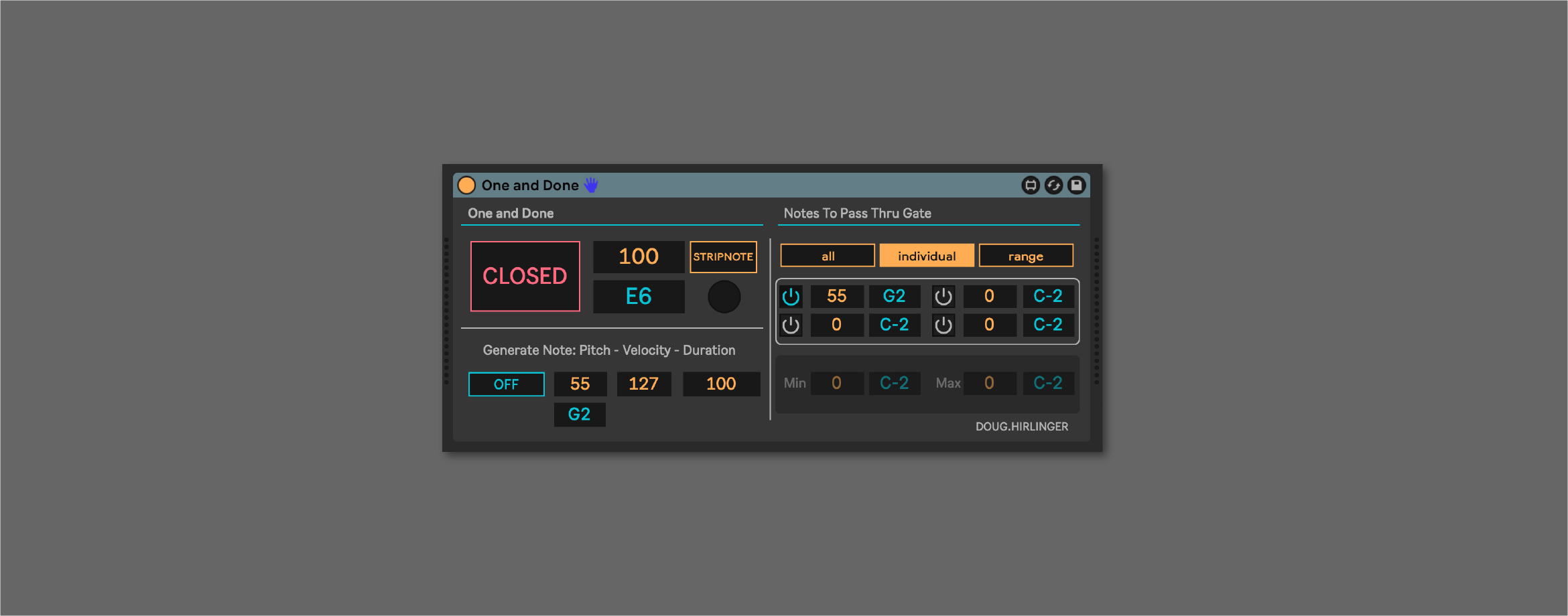Image resolution: width=1568 pixels, height=616 pixels.
Task: Select the 'individual' notes mode tab
Action: pos(927,256)
